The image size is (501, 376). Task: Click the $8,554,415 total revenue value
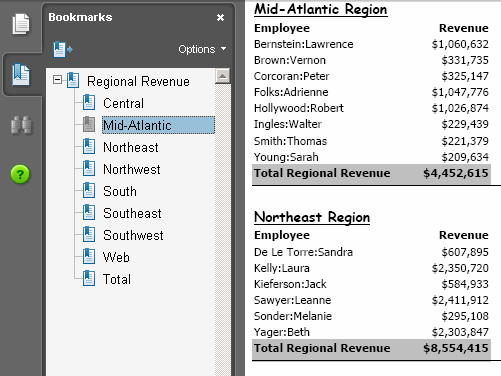point(456,348)
